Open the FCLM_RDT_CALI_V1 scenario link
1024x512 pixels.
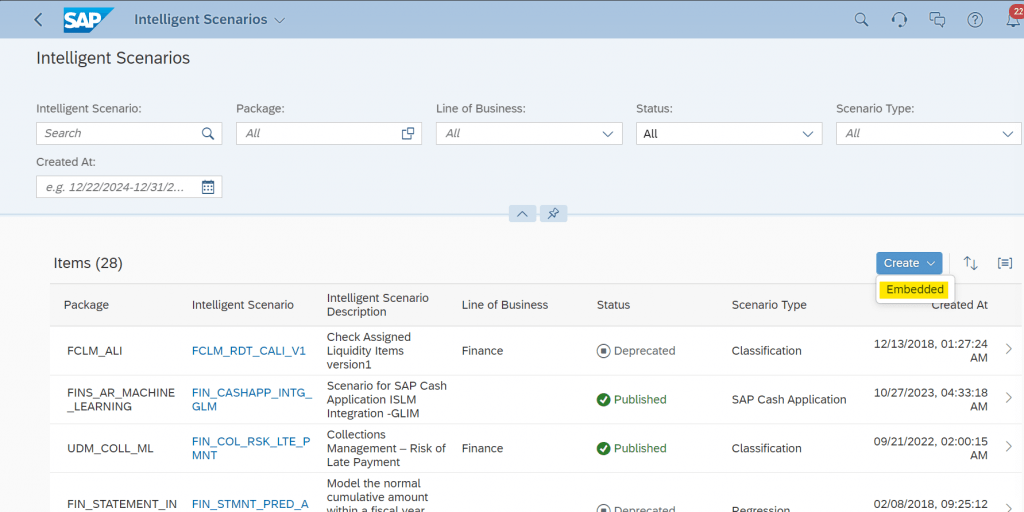coord(249,351)
